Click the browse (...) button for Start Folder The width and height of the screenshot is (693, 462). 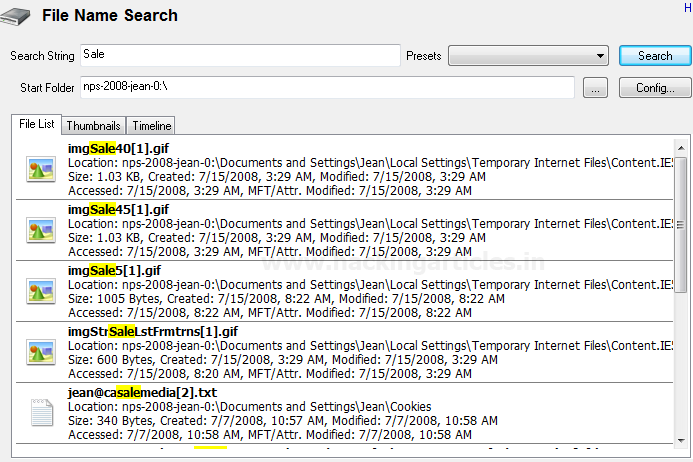595,88
